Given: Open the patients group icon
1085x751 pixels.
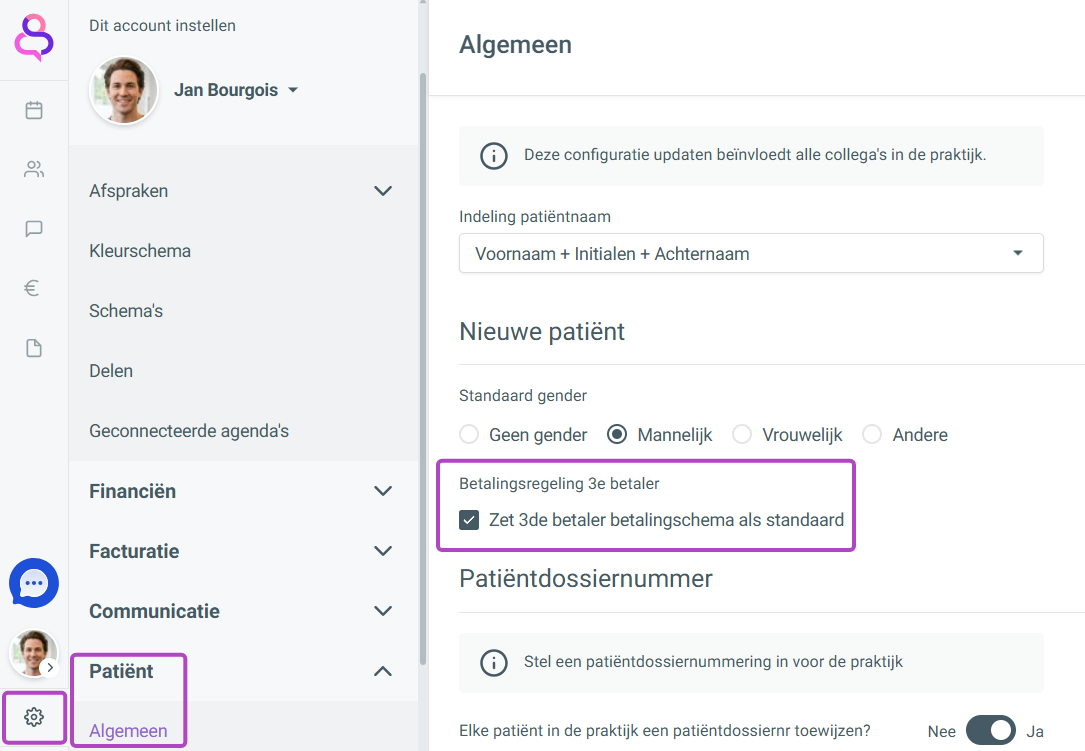Looking at the screenshot, I should tap(34, 169).
